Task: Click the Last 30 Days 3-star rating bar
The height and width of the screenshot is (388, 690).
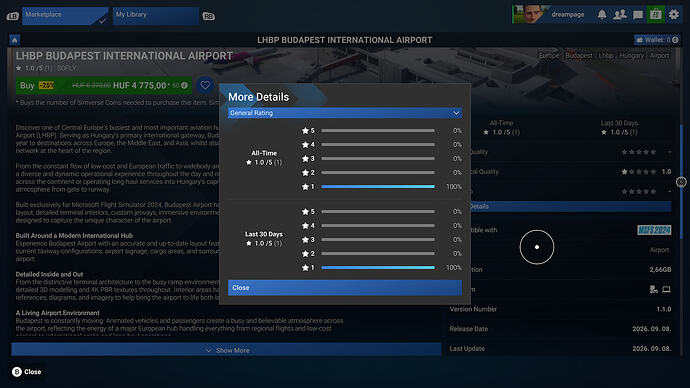Action: pyautogui.click(x=378, y=240)
